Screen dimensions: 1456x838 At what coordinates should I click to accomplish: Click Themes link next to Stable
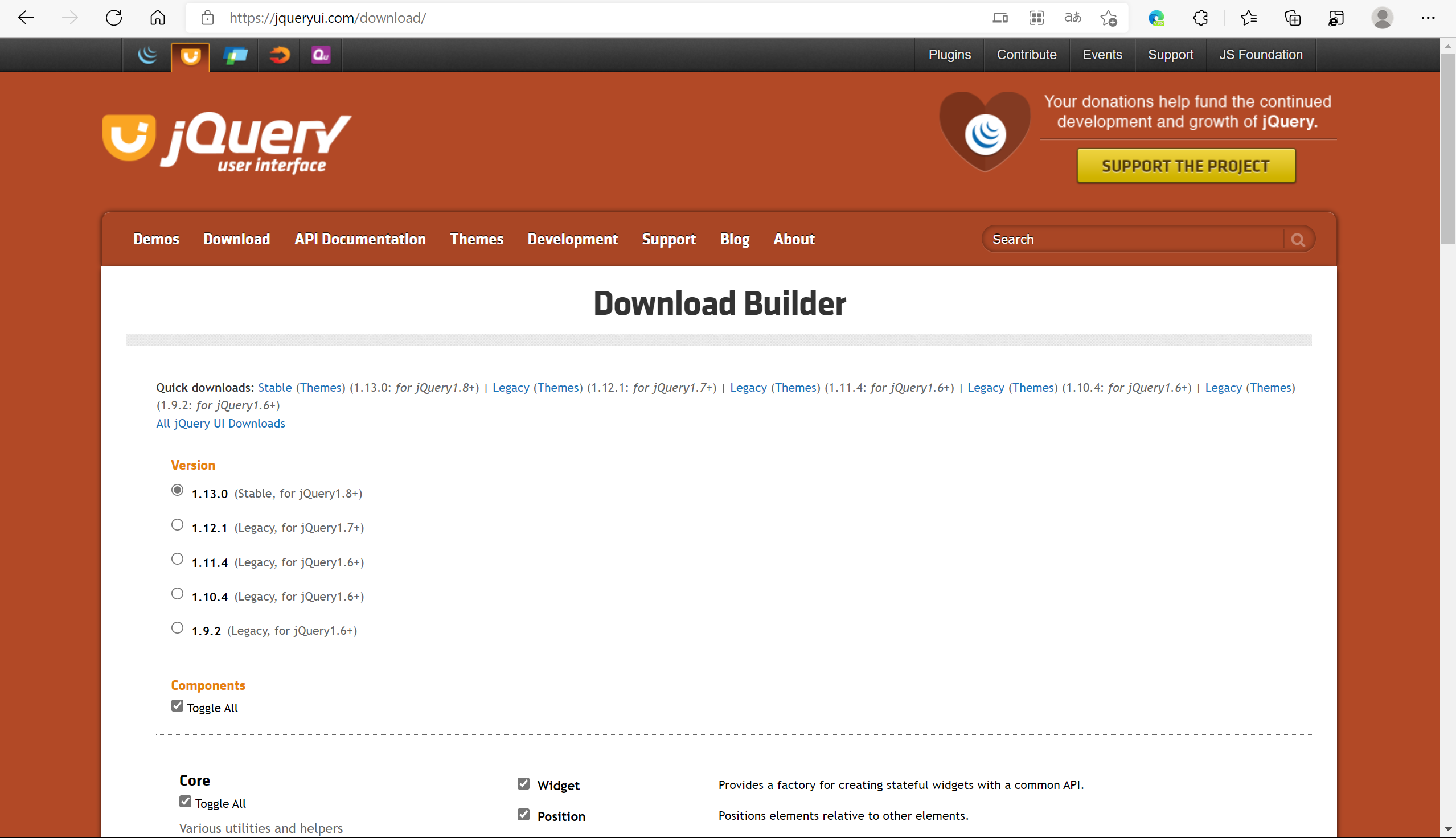pyautogui.click(x=321, y=387)
